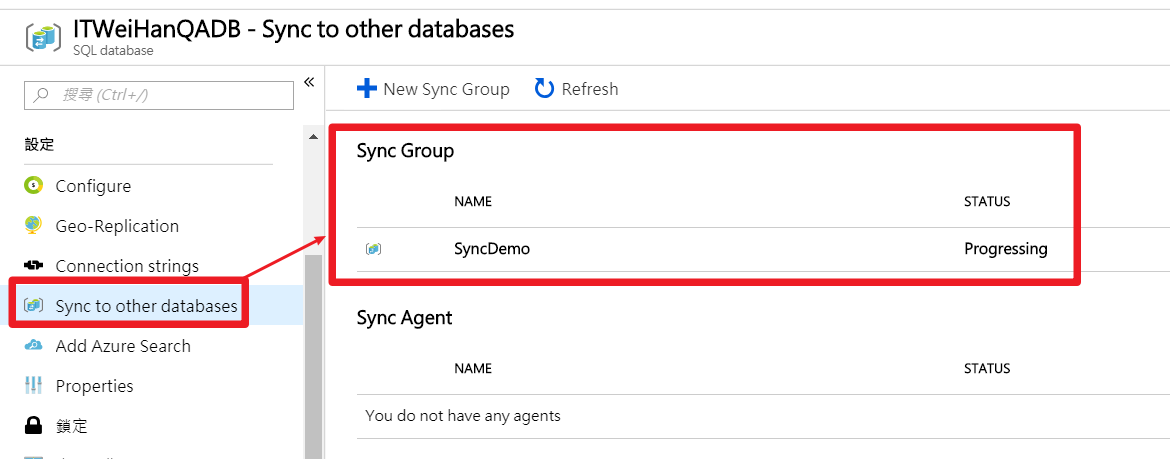The image size is (1170, 460).
Task: Click 'You do not have any agents' text
Action: (463, 415)
